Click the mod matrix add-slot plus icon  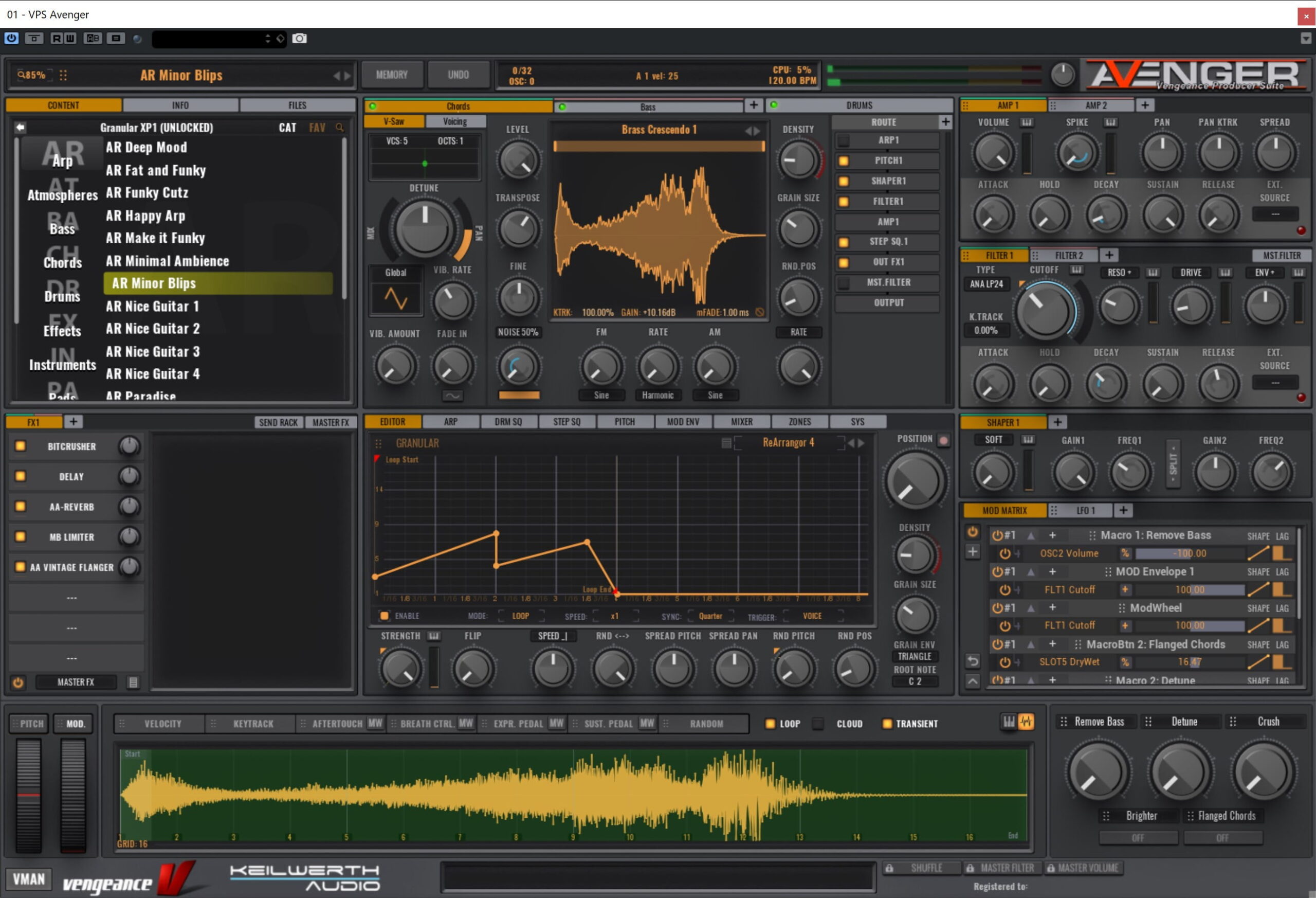pos(972,552)
